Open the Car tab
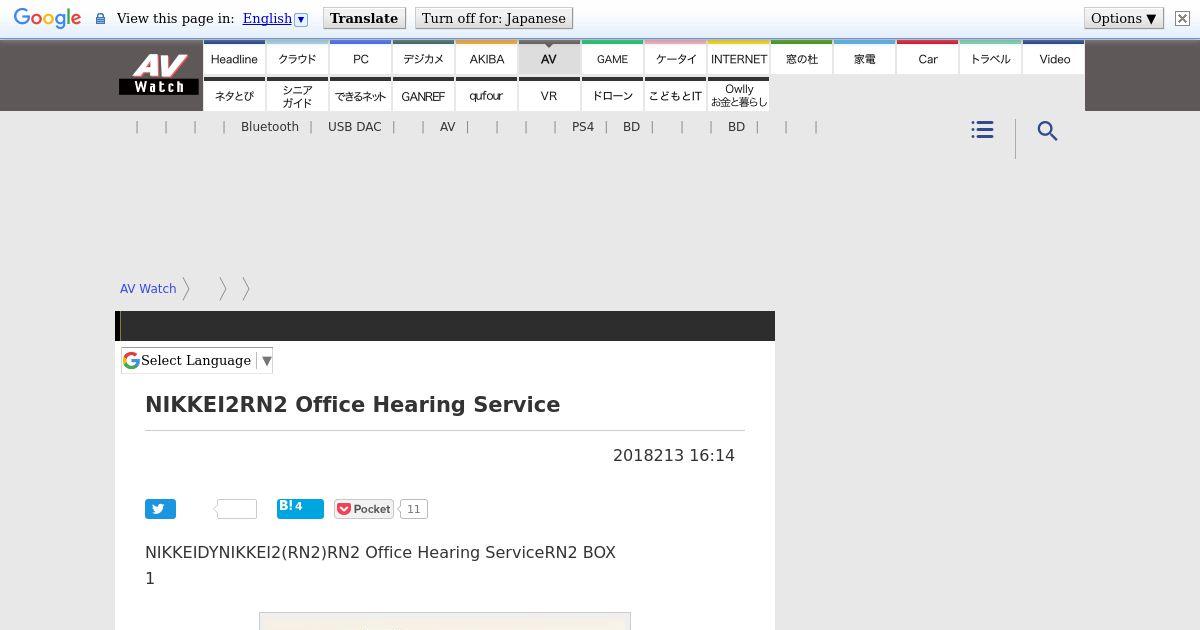 pyautogui.click(x=927, y=59)
